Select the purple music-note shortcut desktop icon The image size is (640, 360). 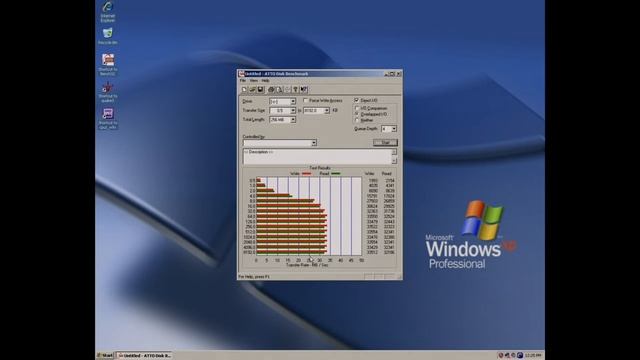coord(108,119)
